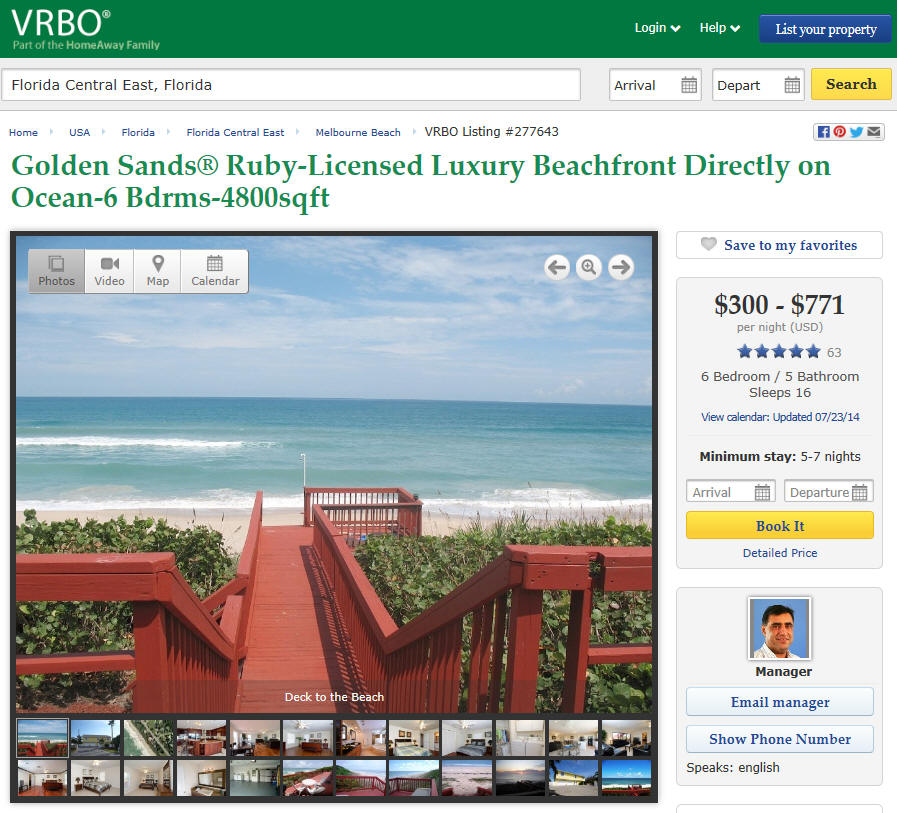This screenshot has width=897, height=813.
Task: Open calendar icon in the top Arrival field
Action: pyautogui.click(x=689, y=85)
